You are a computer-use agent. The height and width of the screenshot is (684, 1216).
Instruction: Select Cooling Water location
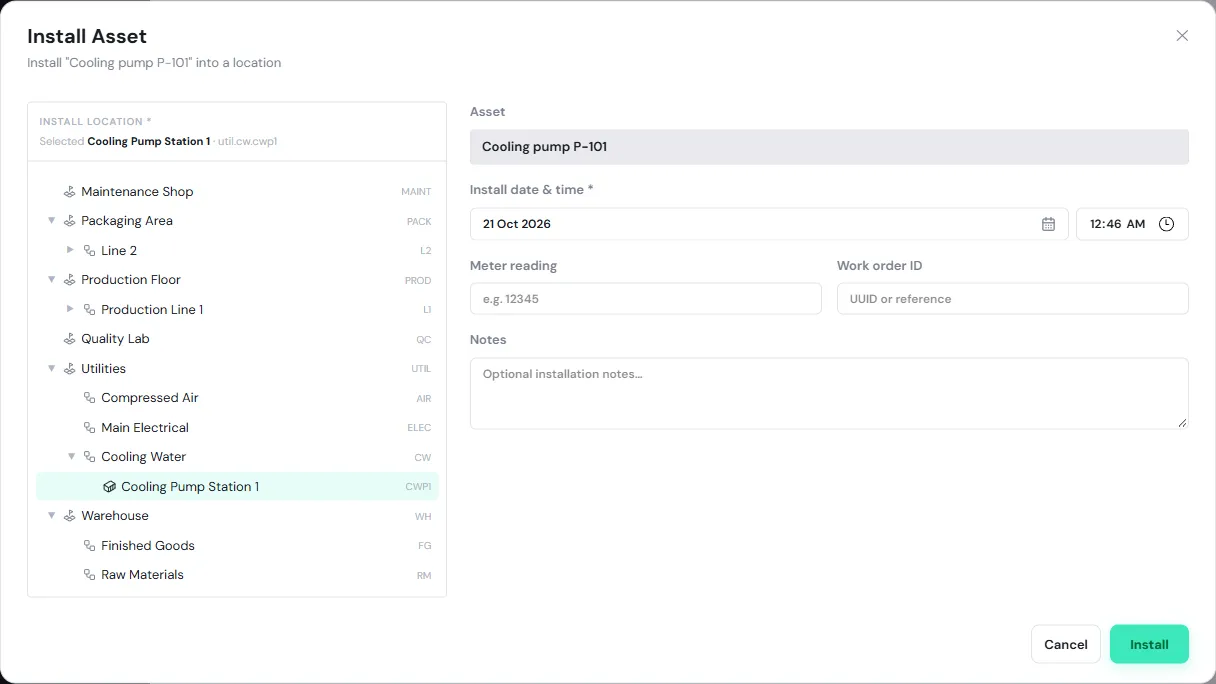237,457
